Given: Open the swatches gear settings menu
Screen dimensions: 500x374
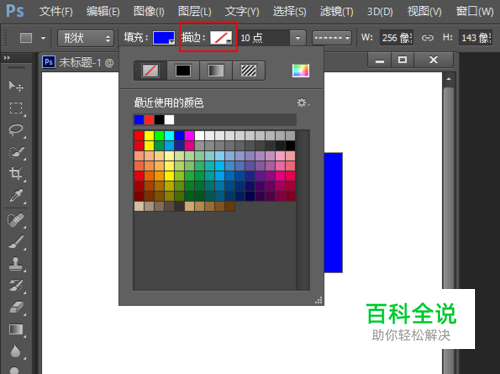Looking at the screenshot, I should tap(303, 102).
